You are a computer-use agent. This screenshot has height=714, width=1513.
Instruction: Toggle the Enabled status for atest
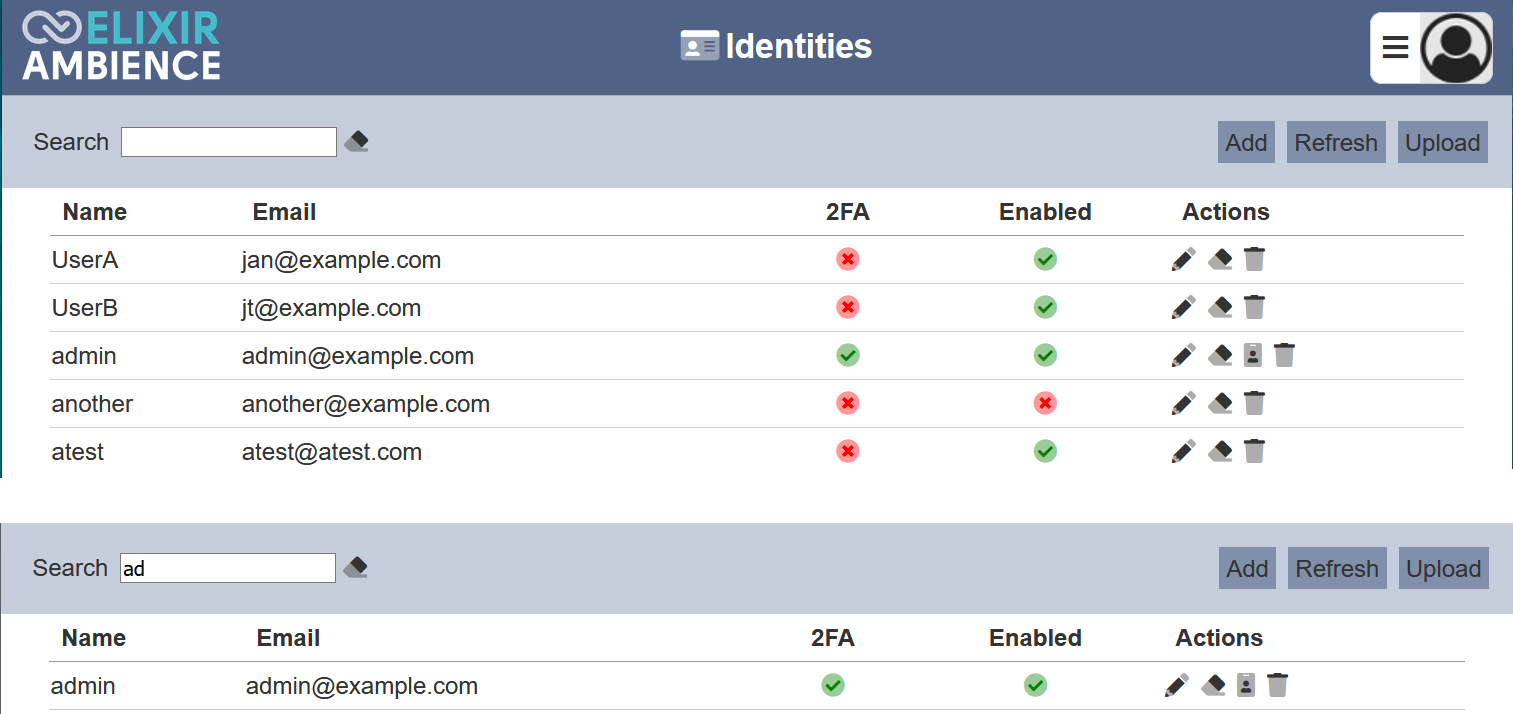pos(1045,452)
